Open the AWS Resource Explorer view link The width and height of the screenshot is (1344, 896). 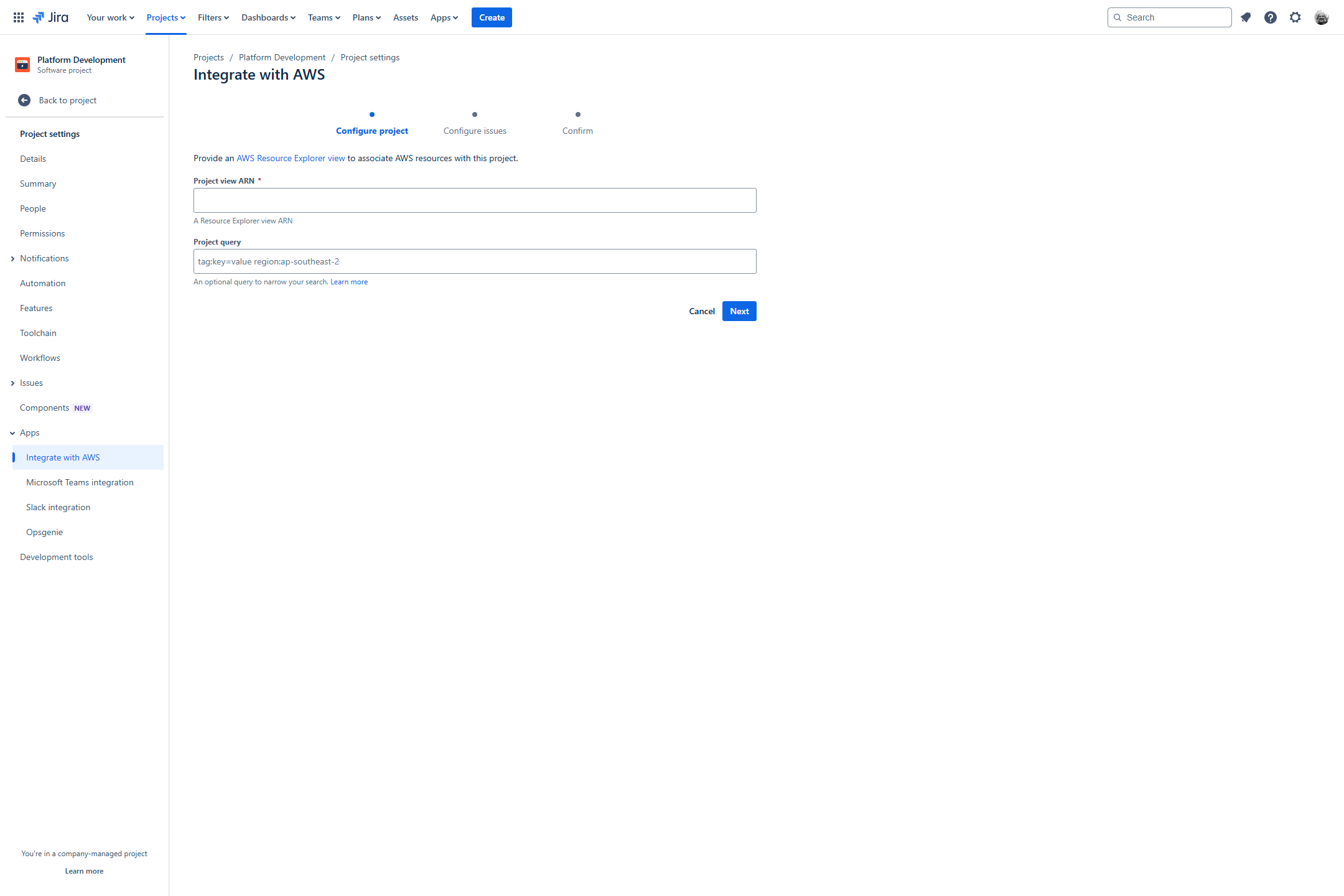click(291, 158)
